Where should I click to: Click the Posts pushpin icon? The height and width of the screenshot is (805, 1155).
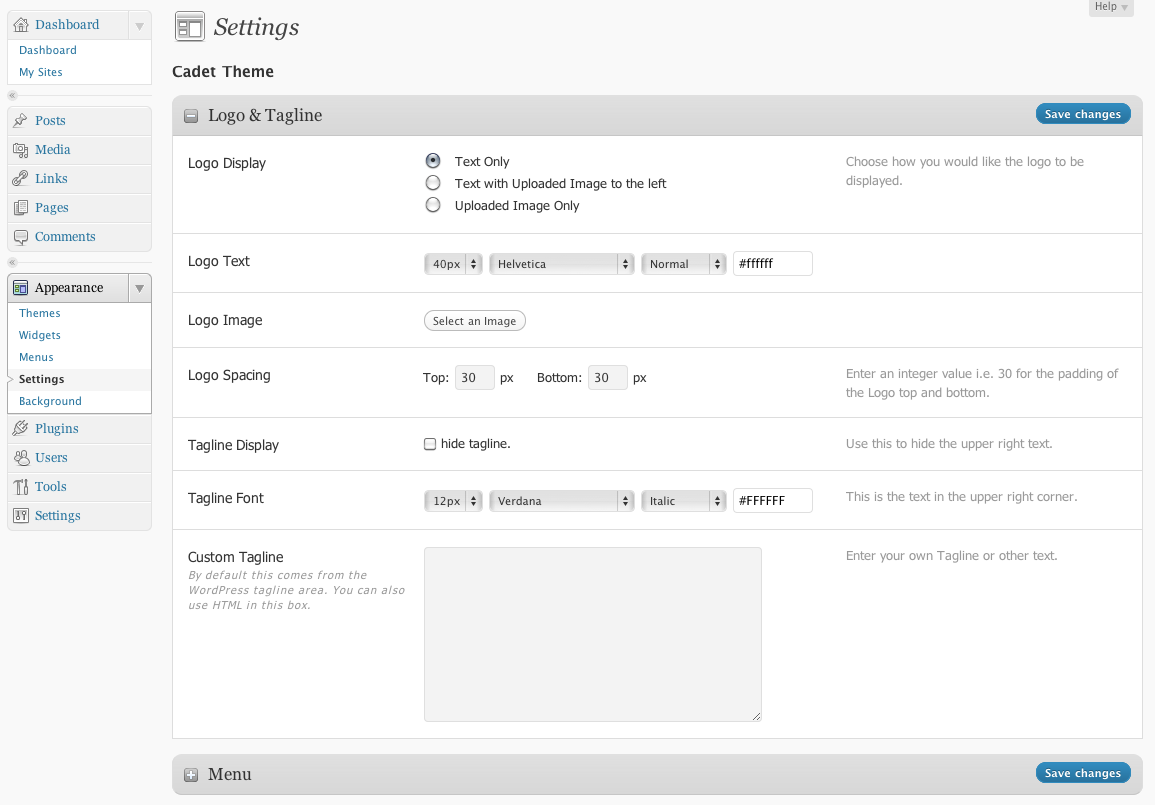point(21,120)
